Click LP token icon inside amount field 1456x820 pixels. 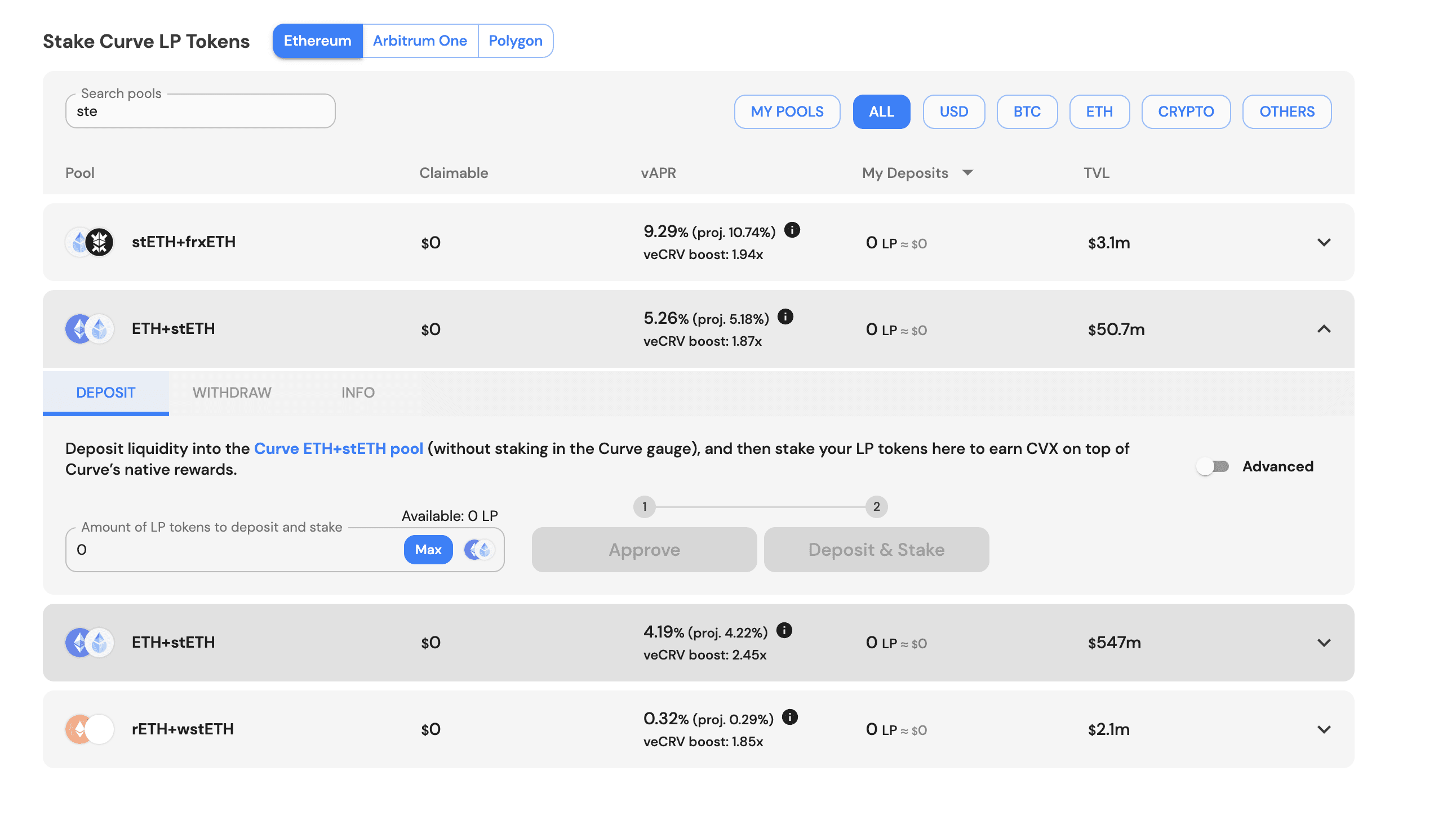pos(479,549)
